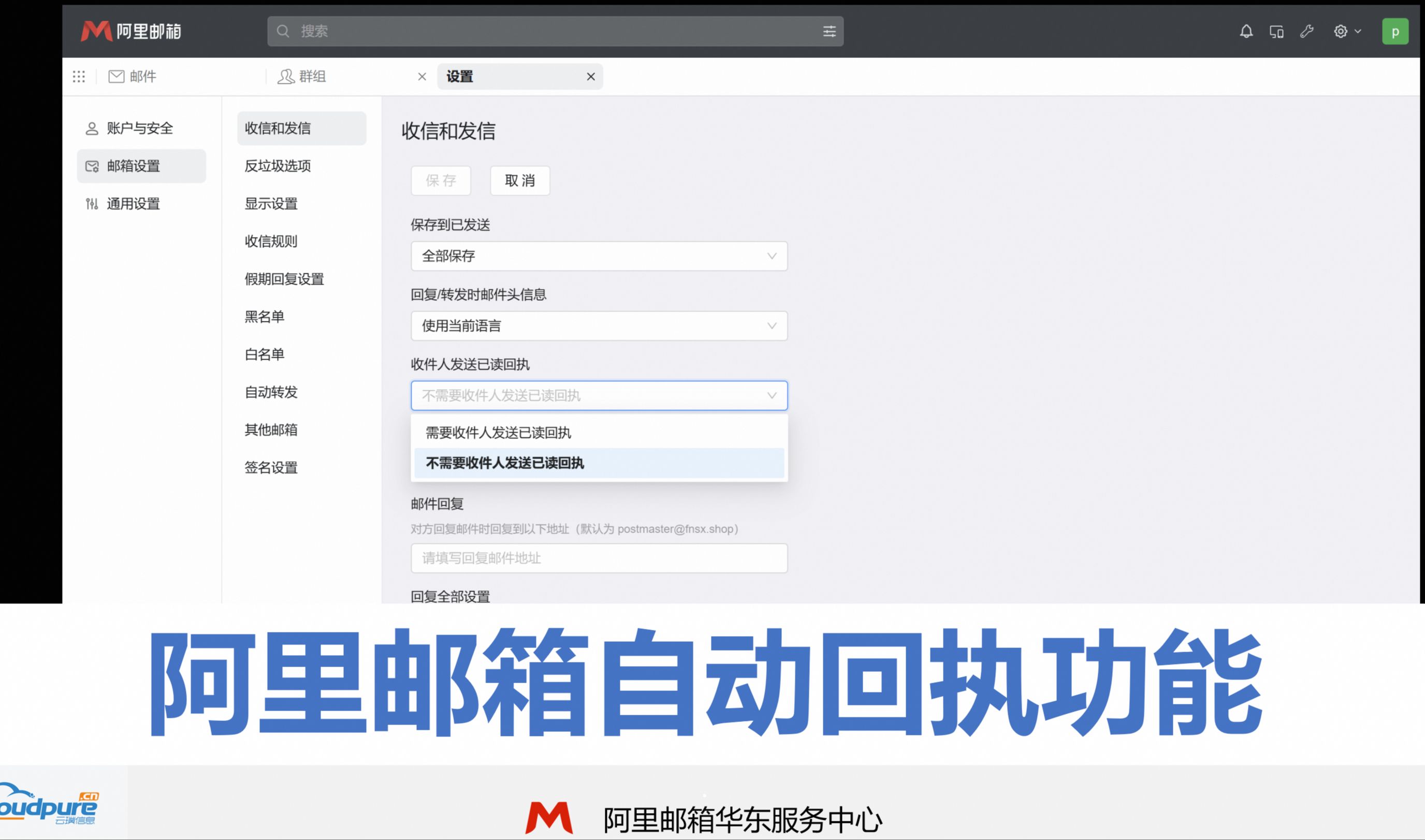Viewport: 1425px width, 840px height.
Task: Open 显示设置 submenu item
Action: 302,204
